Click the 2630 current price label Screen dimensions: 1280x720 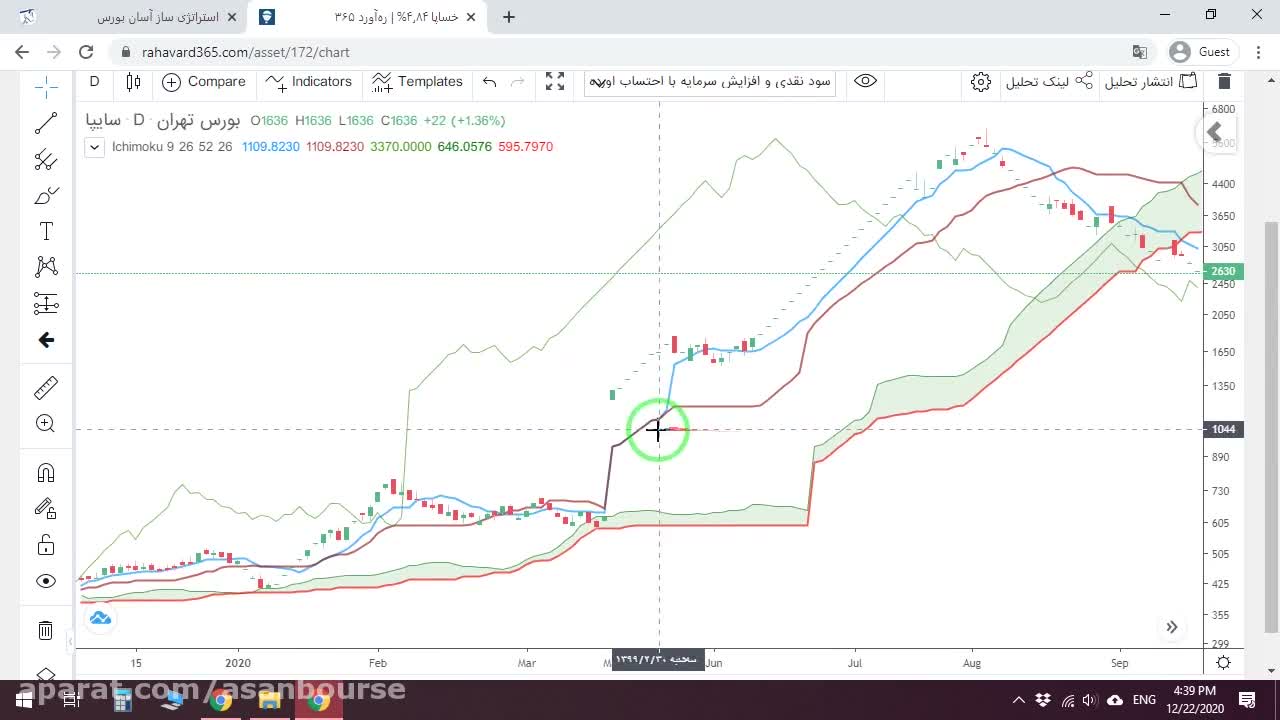tap(1223, 271)
